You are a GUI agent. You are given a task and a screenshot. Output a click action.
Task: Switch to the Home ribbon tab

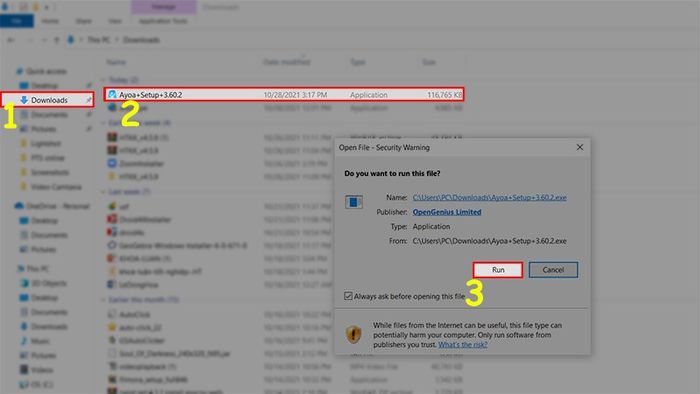click(x=50, y=21)
